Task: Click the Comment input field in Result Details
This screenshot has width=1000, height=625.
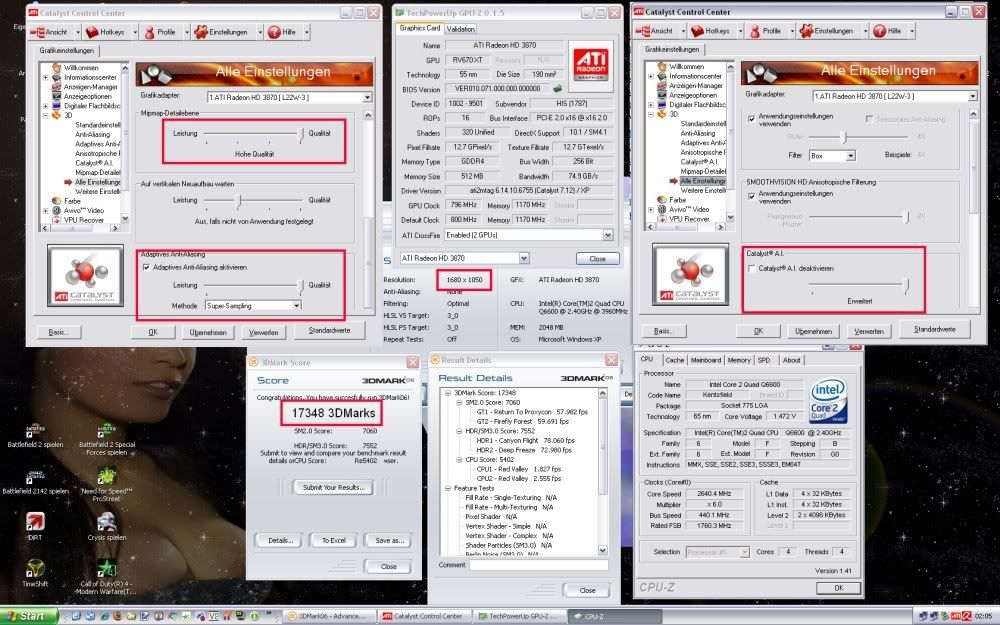Action: [x=539, y=565]
